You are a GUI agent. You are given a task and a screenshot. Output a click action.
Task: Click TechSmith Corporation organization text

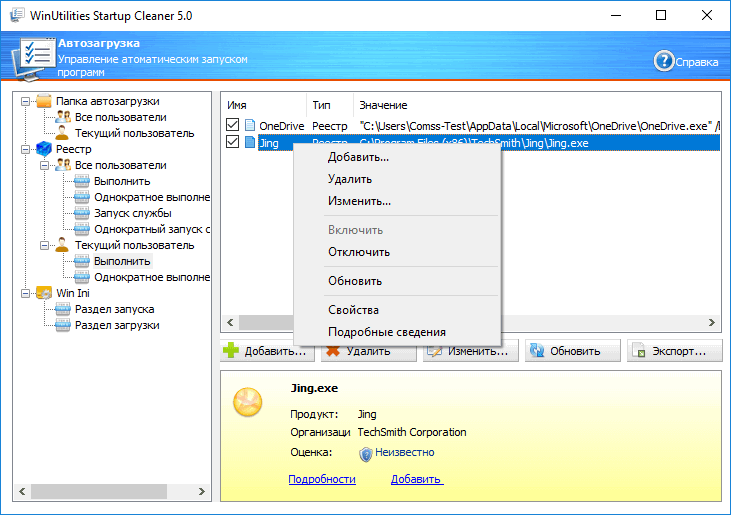click(412, 432)
